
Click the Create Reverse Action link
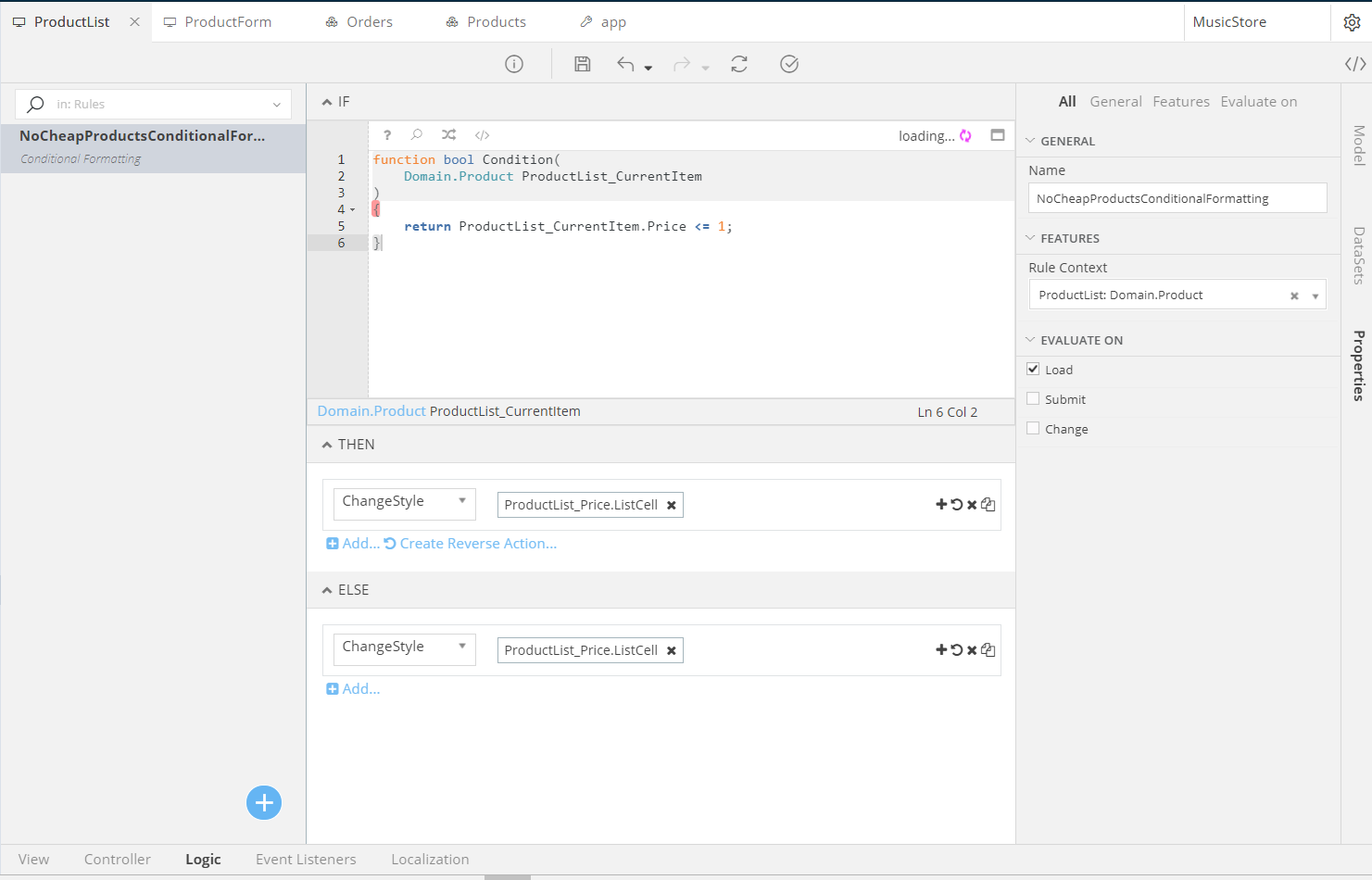[477, 544]
